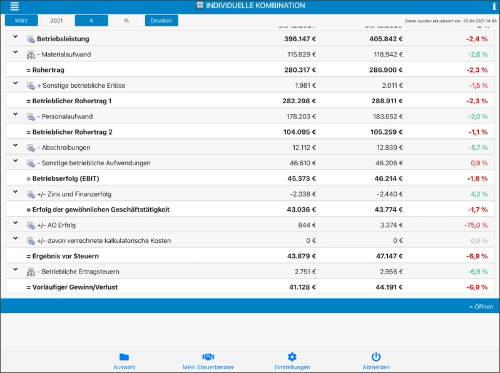
Task: Expand the Sonstige betriebliche Erlöse chevron
Action: 15,83
